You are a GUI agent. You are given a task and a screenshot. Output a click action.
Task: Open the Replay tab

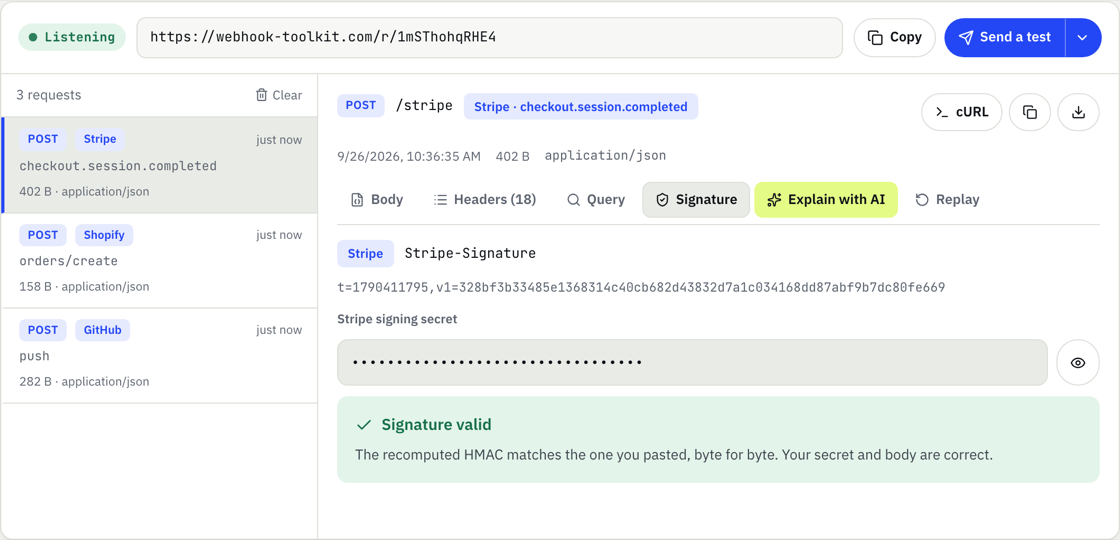[x=947, y=200]
